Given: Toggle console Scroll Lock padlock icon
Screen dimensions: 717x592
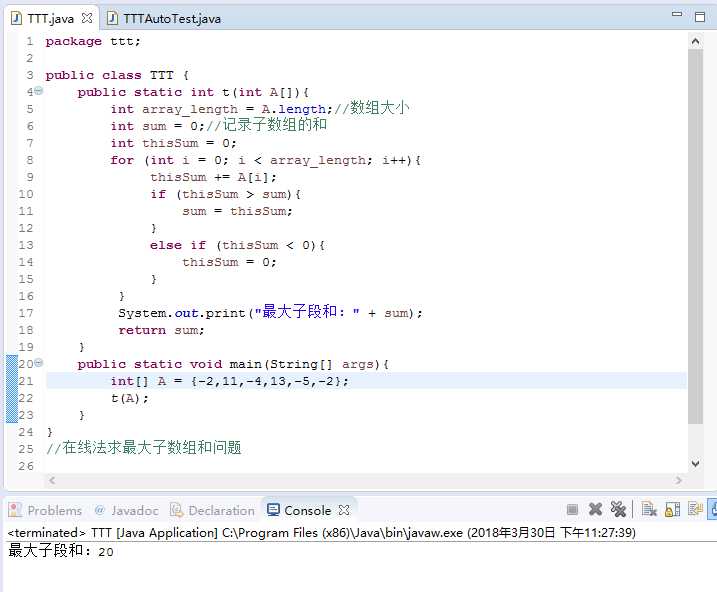Looking at the screenshot, I should pos(672,509).
